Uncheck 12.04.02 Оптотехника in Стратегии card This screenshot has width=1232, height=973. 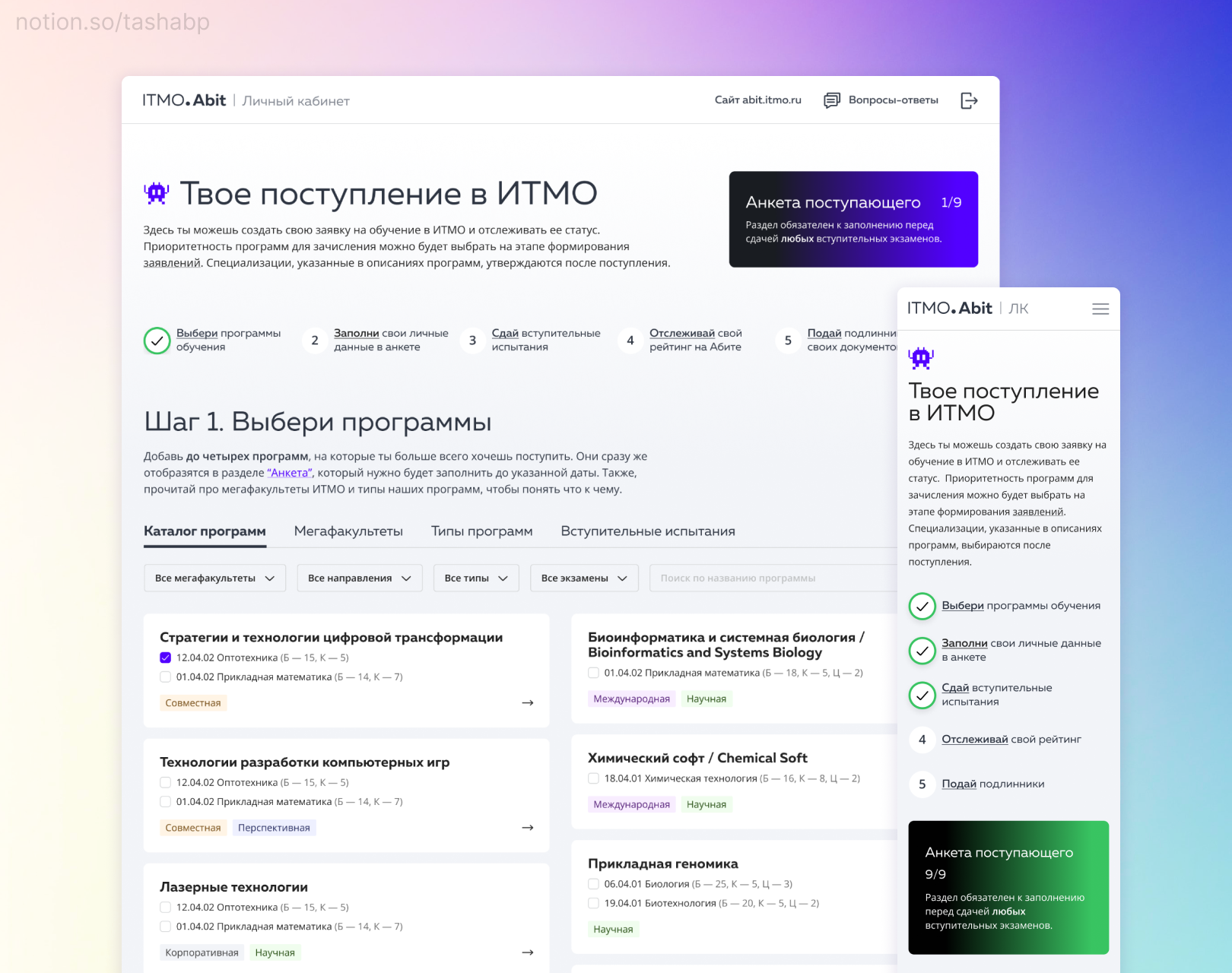(x=165, y=657)
